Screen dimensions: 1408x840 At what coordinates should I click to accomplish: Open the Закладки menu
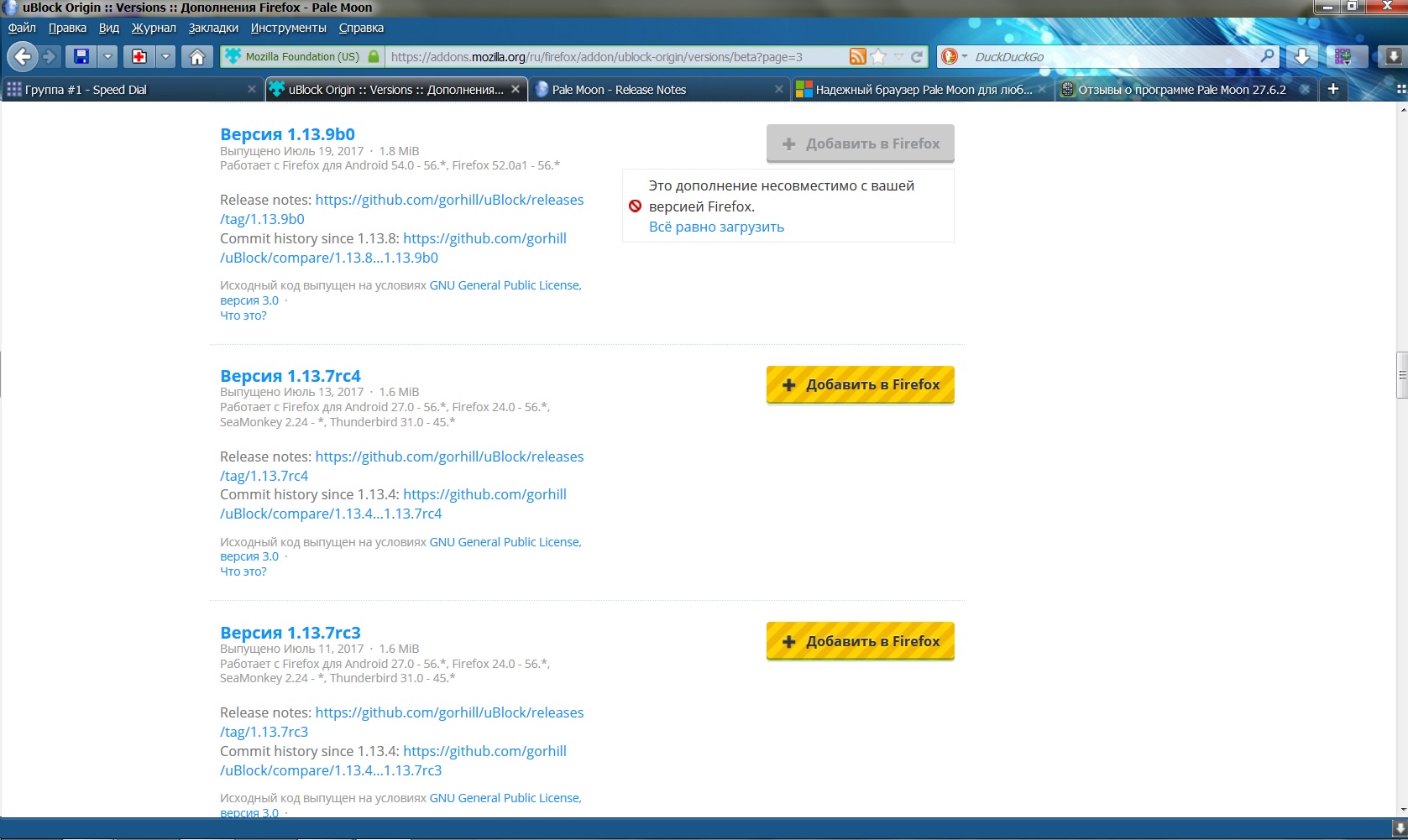coord(213,28)
